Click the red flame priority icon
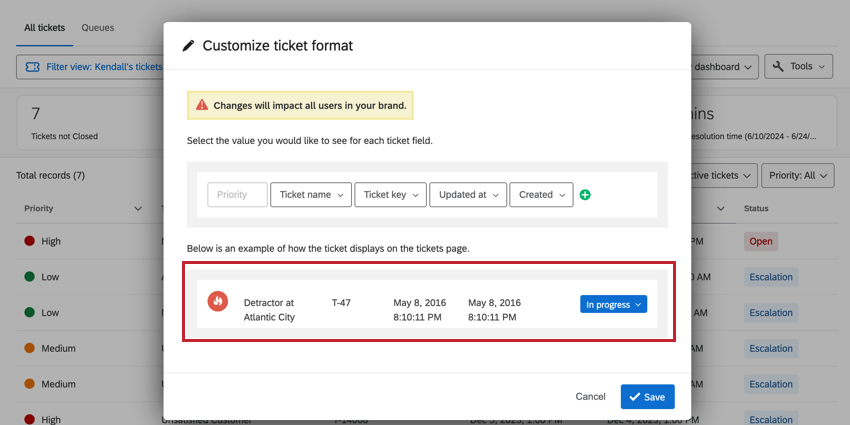Screen dimensions: 850x425 click(x=218, y=301)
